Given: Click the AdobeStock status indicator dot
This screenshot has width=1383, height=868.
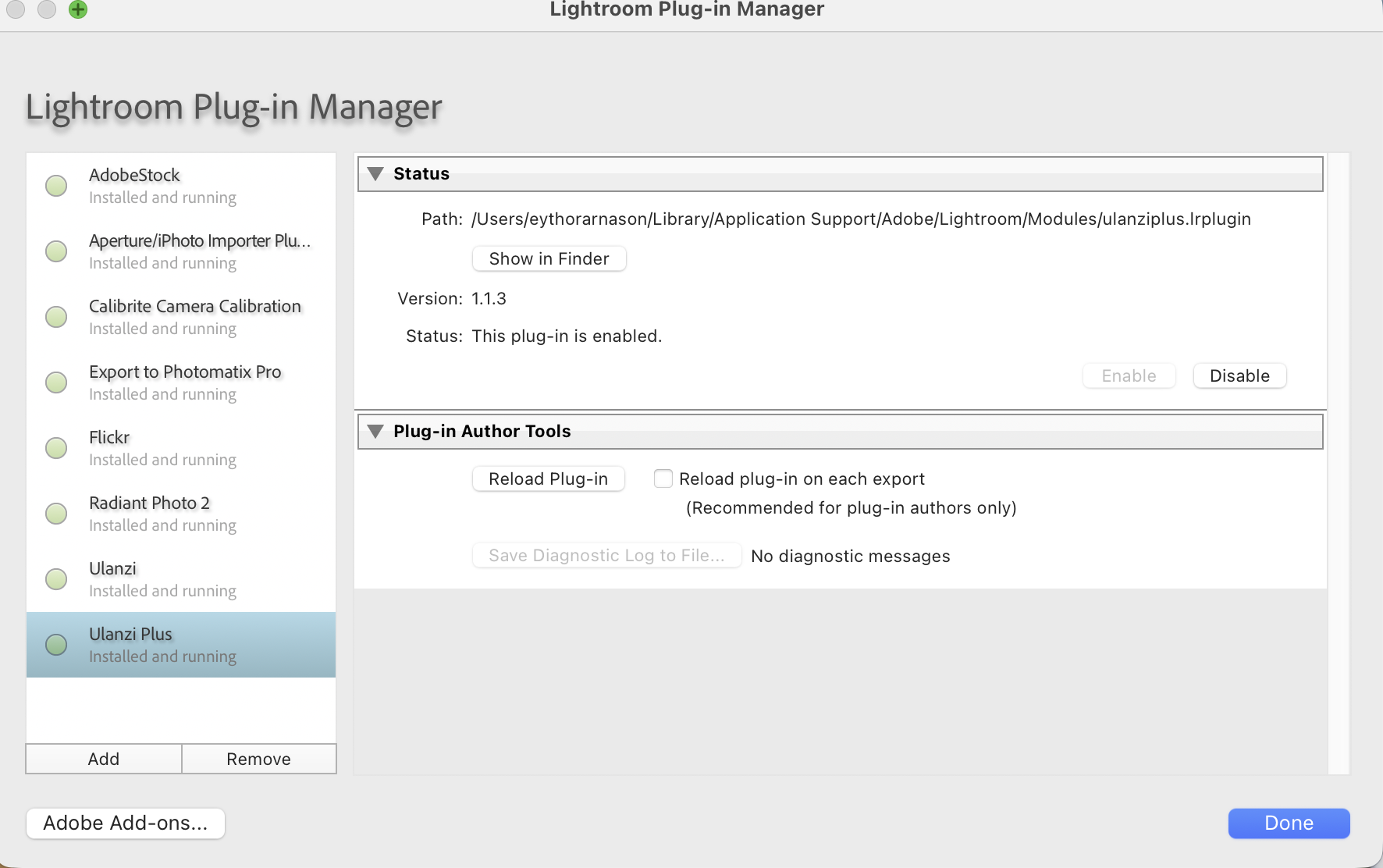Looking at the screenshot, I should [x=56, y=186].
